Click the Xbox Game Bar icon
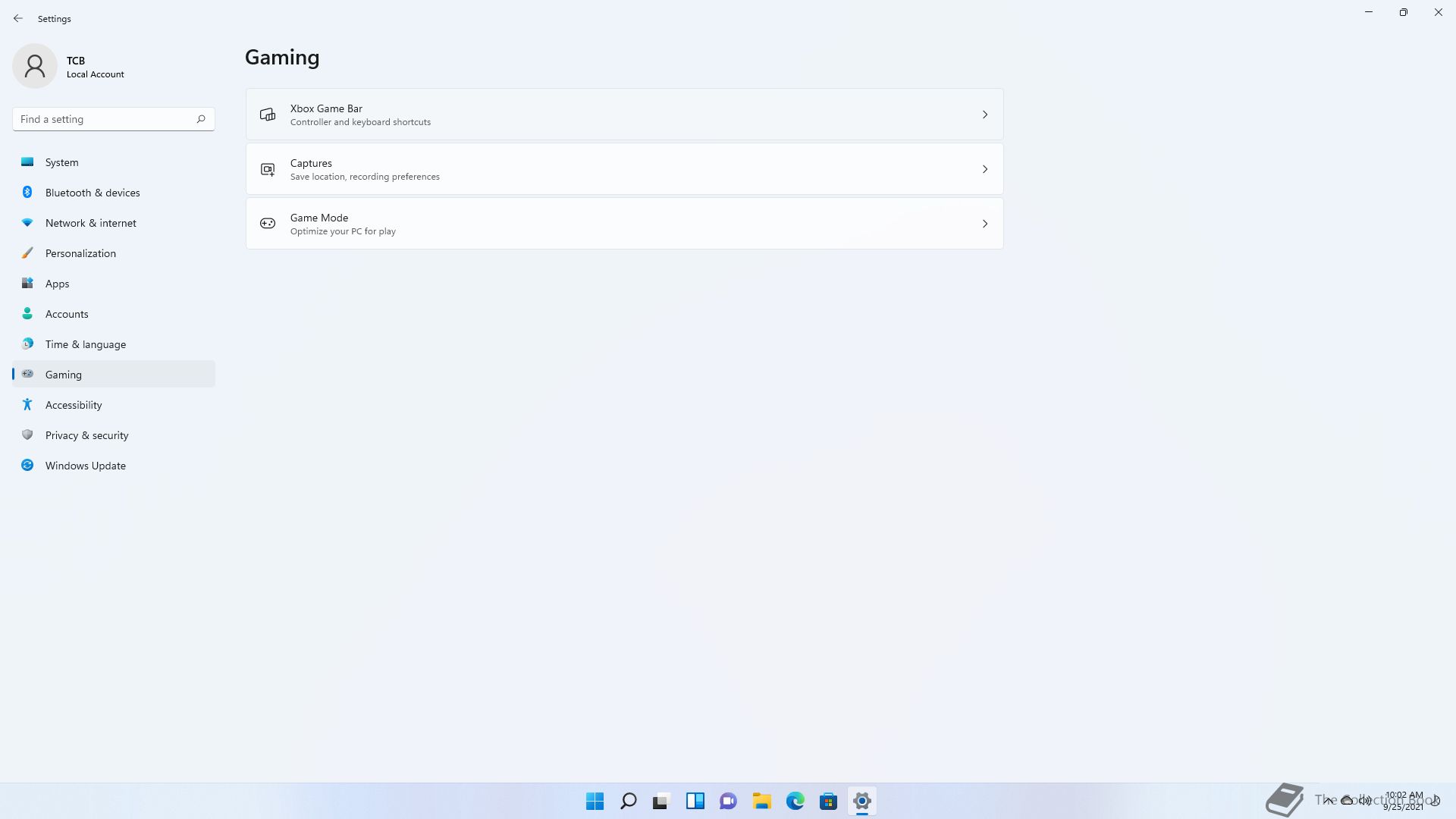Screen dimensions: 1456x819 click(x=268, y=115)
